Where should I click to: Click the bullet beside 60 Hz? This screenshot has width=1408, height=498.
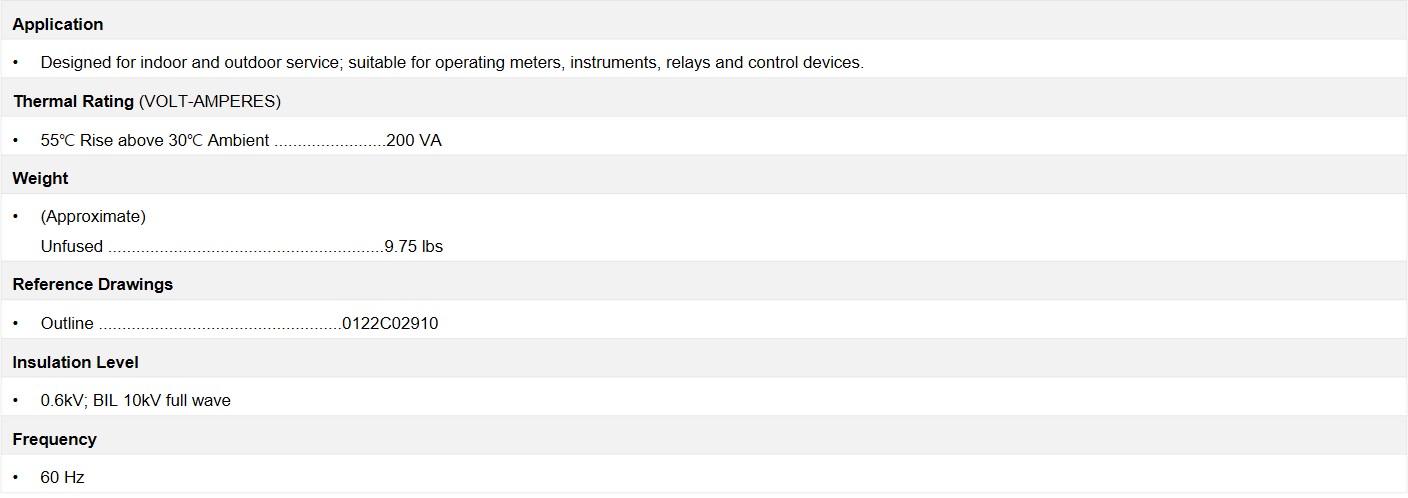click(16, 477)
